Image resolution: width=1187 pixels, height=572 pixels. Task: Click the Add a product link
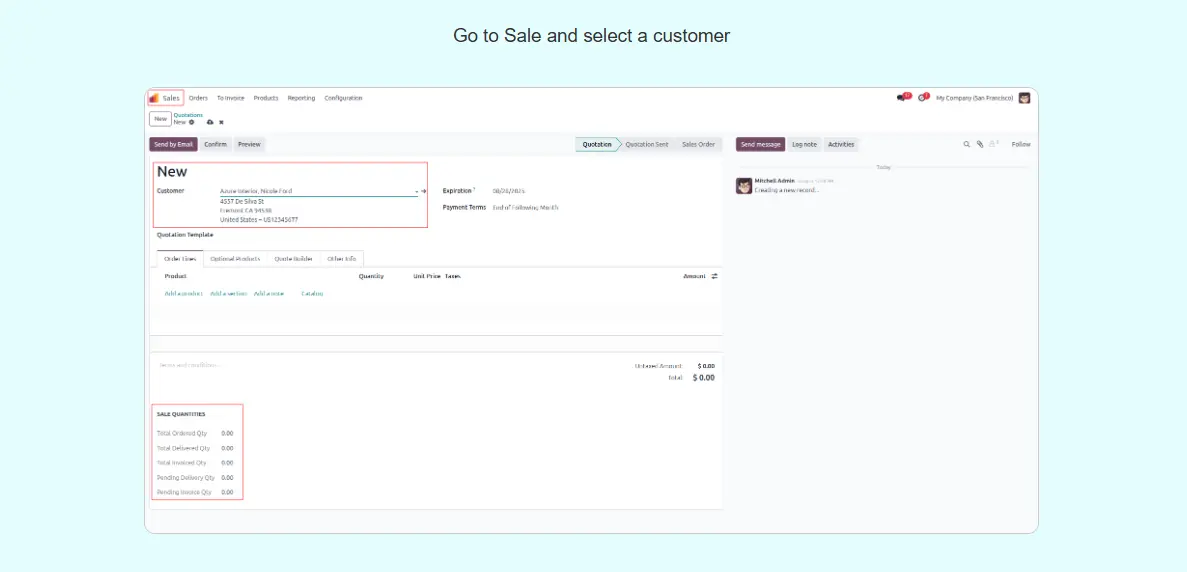183,294
